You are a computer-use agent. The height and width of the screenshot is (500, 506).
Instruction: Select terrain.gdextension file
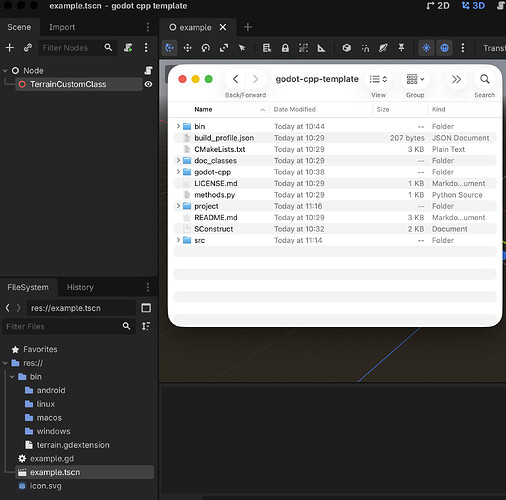(x=73, y=445)
